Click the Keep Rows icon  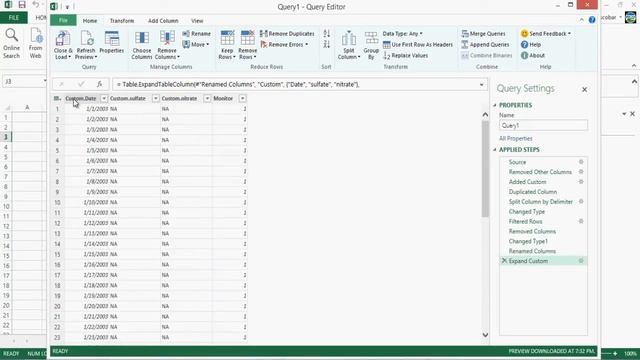227,38
